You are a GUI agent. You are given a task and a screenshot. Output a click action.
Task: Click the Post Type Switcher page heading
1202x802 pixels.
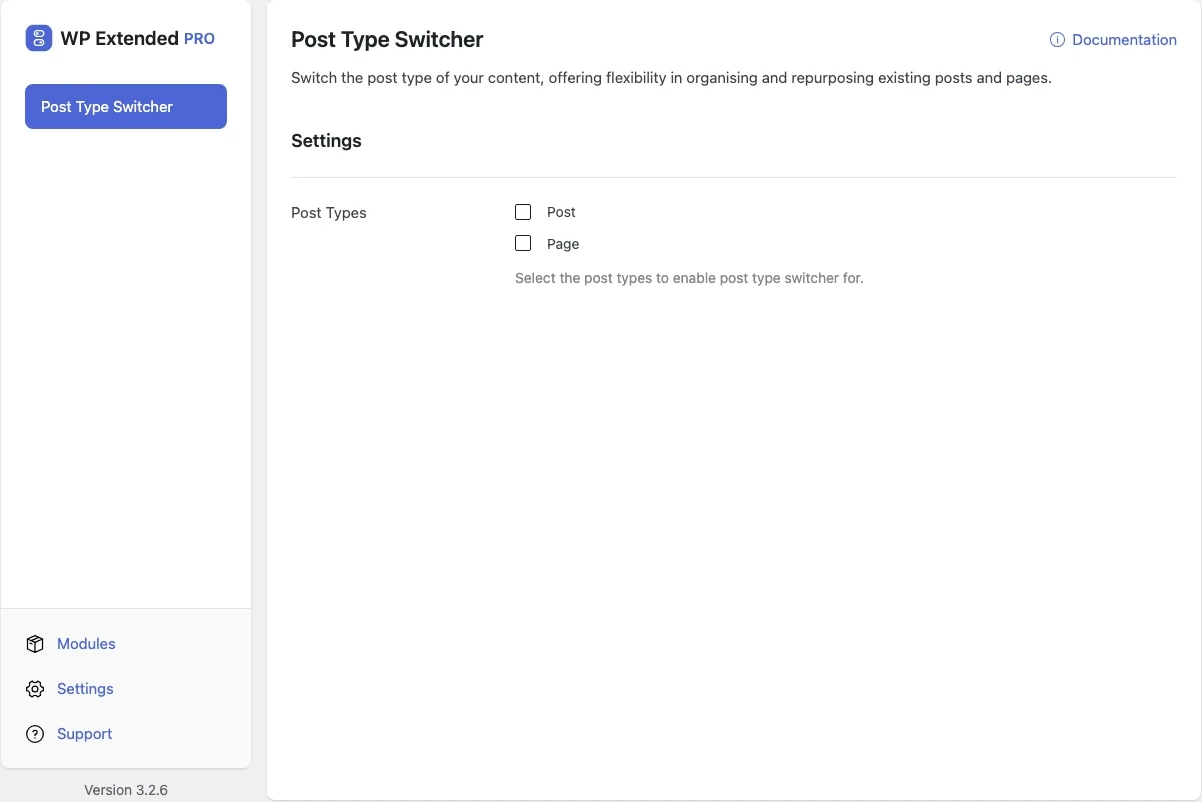[387, 40]
